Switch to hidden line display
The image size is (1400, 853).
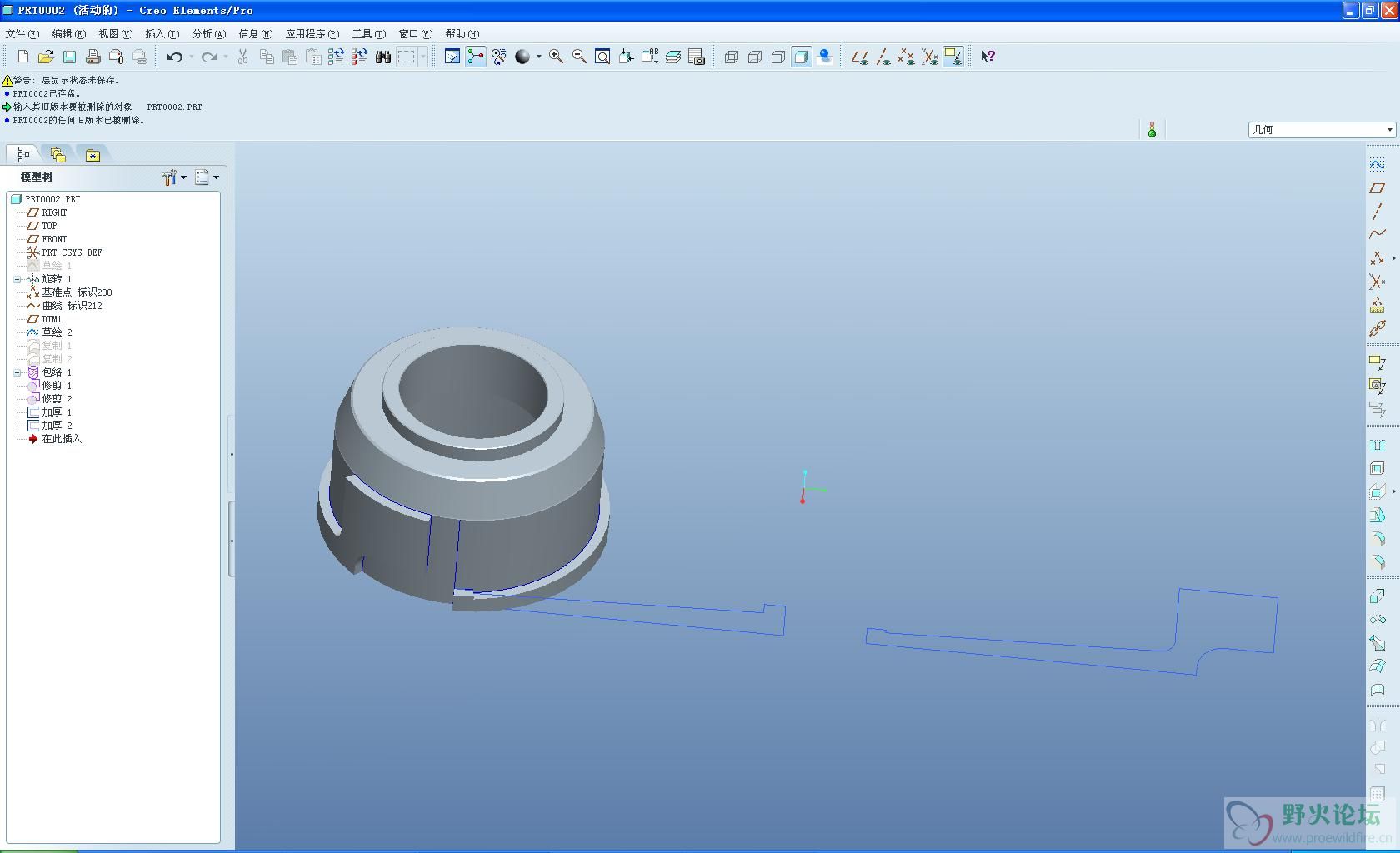tap(754, 57)
